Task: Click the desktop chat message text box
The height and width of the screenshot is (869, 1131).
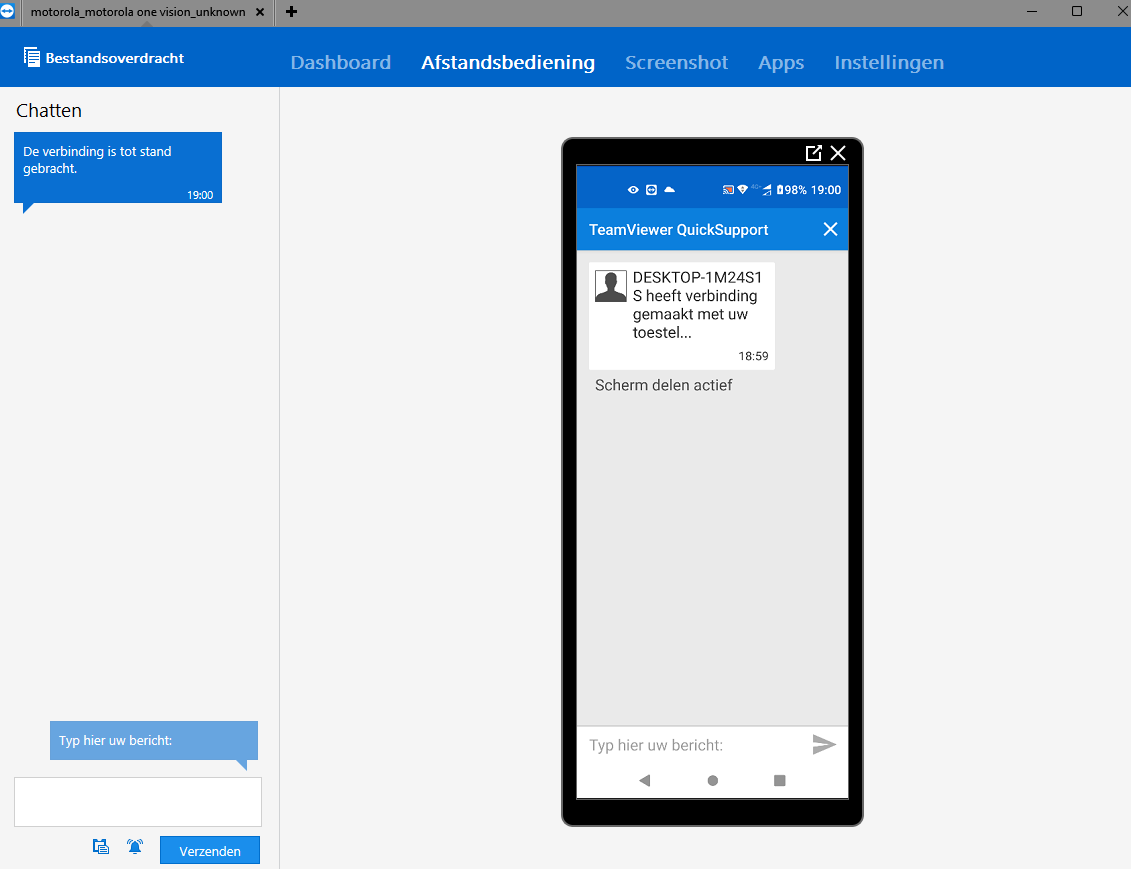Action: click(x=138, y=802)
